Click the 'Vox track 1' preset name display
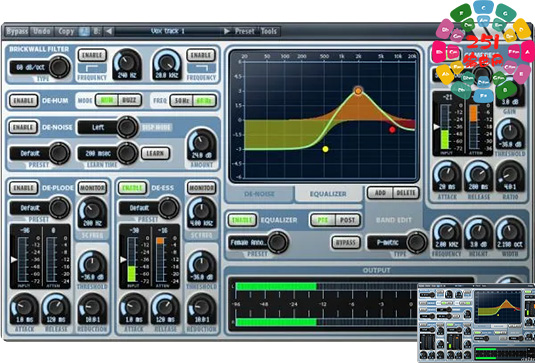The width and height of the screenshot is (535, 363). [x=168, y=31]
